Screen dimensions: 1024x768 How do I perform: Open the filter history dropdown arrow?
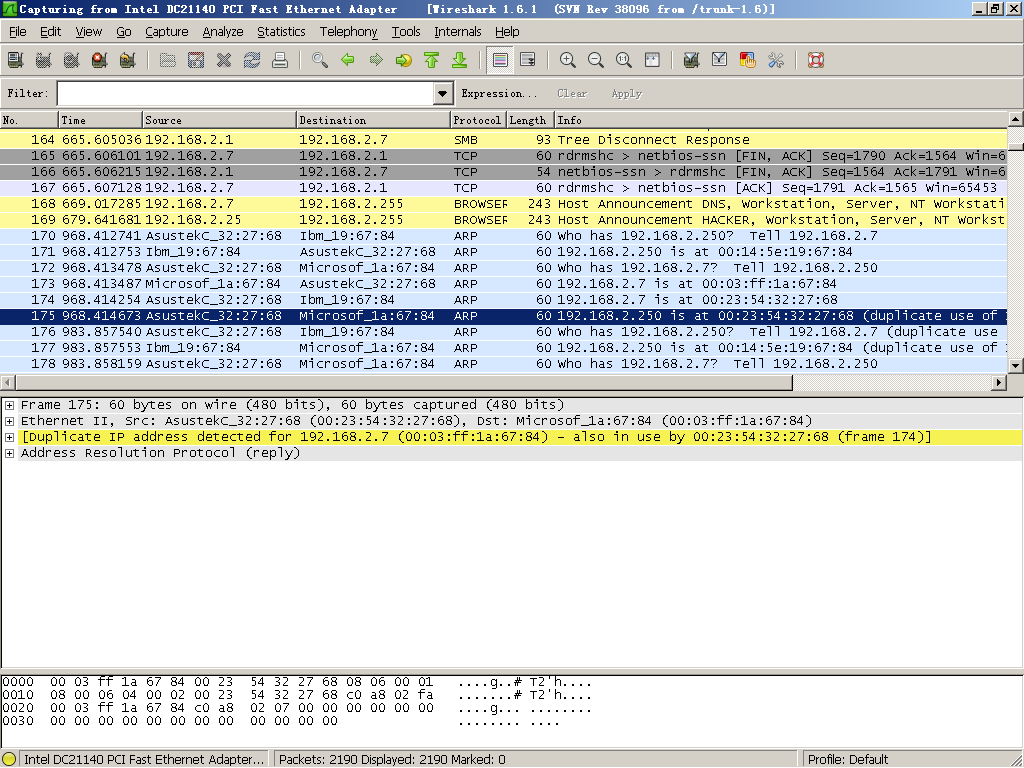tap(443, 93)
